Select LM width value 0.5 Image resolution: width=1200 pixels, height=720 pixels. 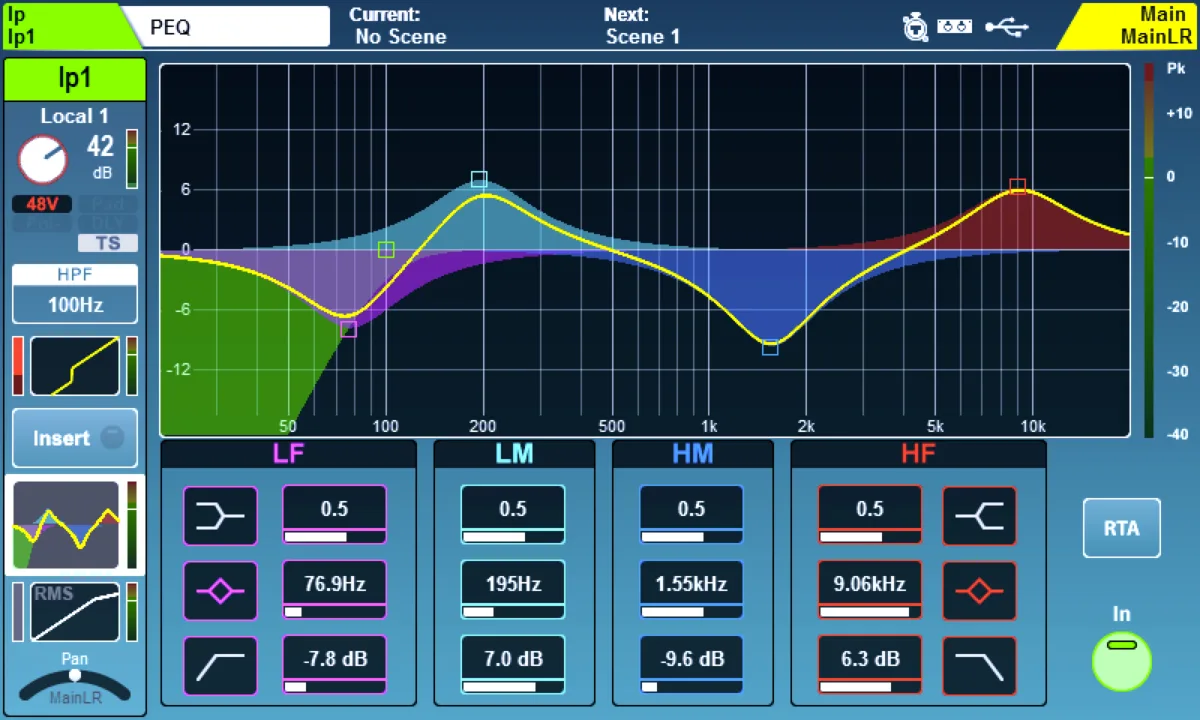513,515
